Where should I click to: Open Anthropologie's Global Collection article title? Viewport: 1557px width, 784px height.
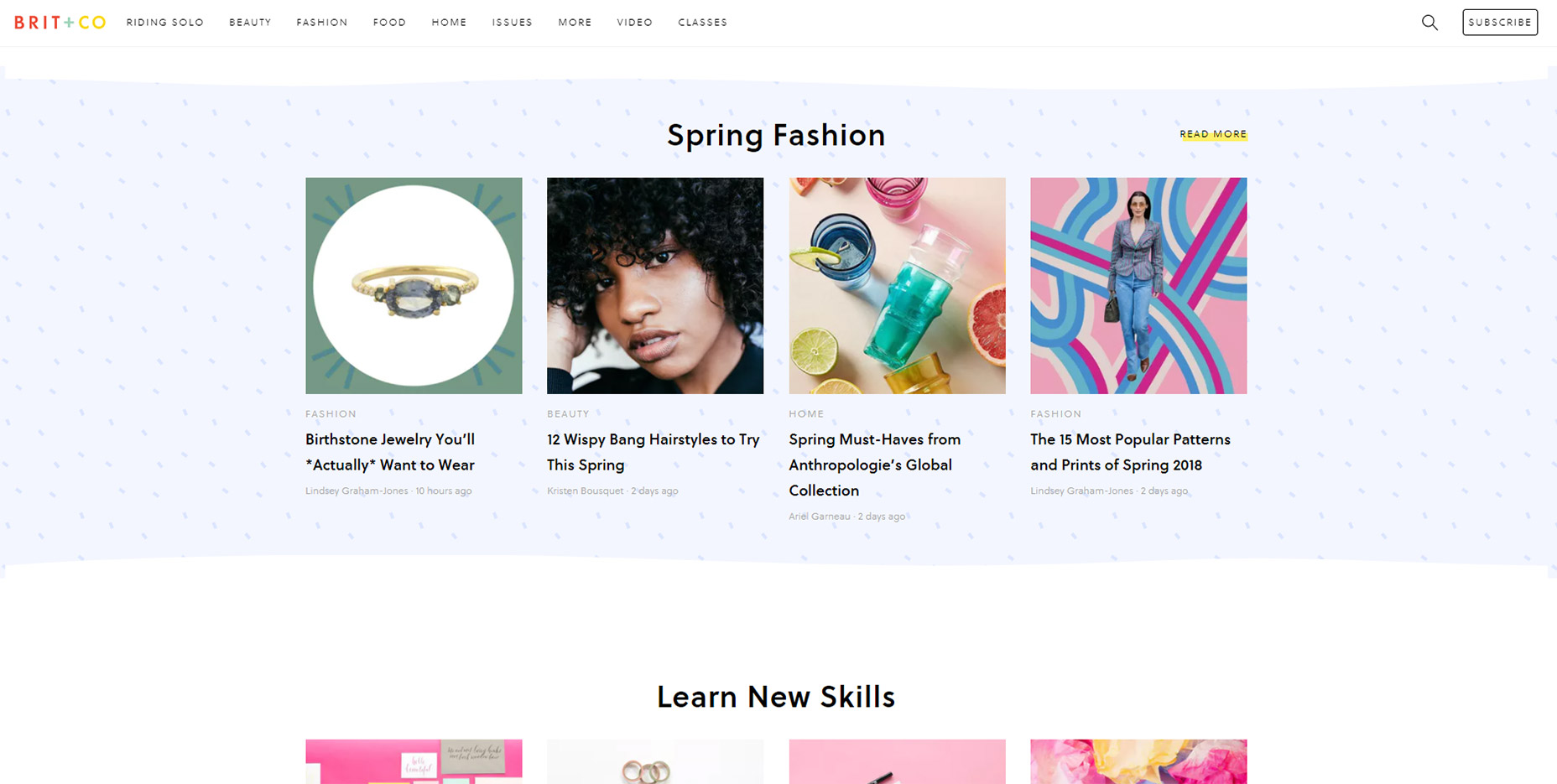pos(874,465)
